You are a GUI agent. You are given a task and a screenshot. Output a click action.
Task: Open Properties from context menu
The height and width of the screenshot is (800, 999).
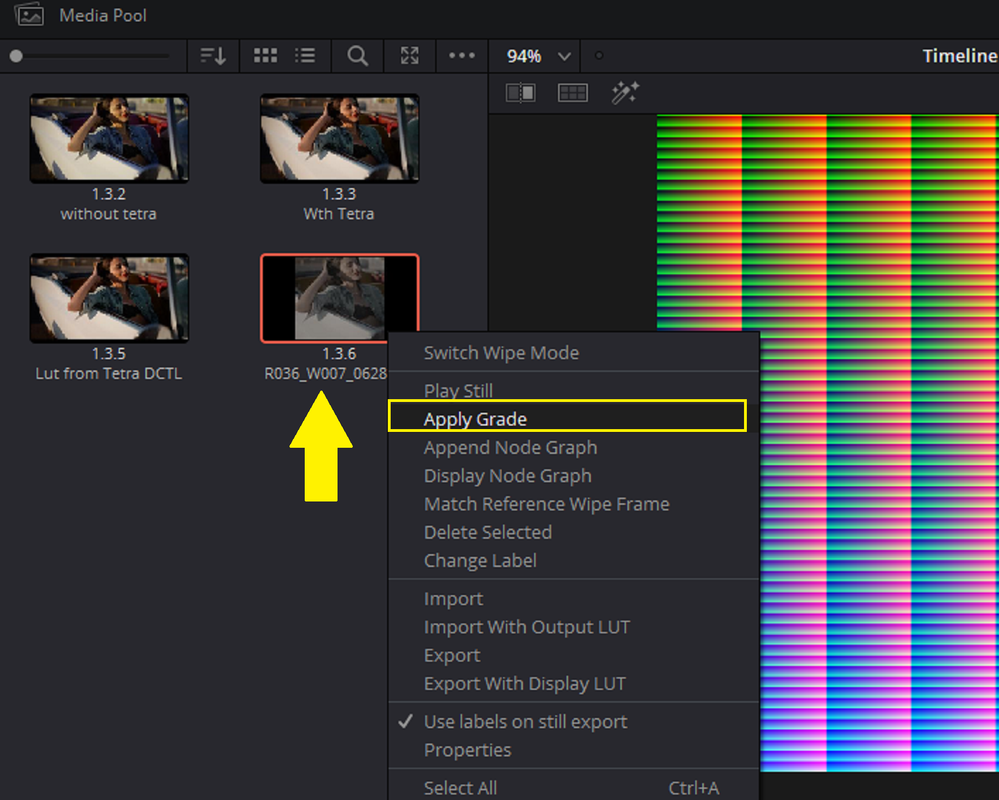[573, 750]
